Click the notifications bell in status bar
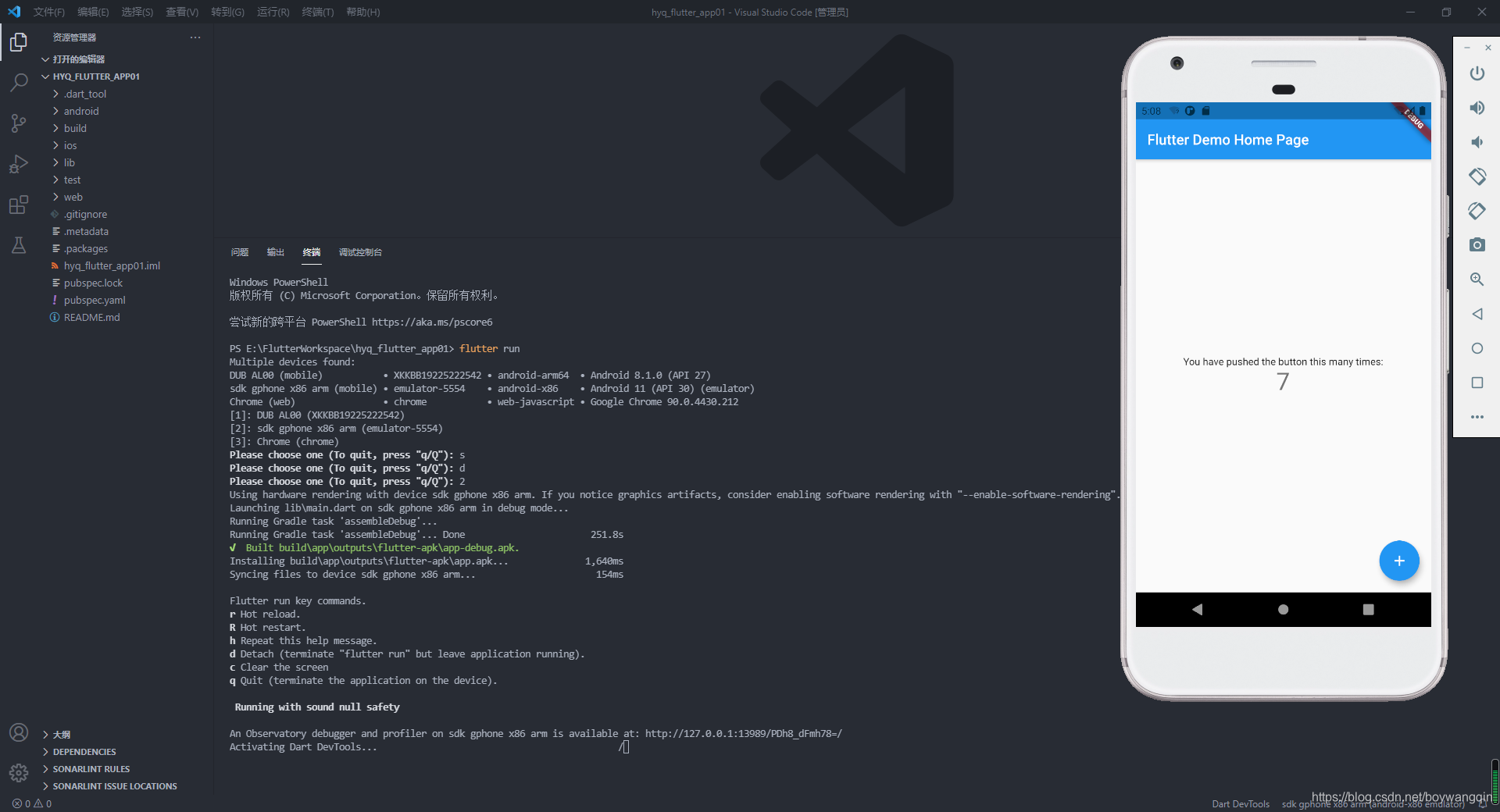This screenshot has height=812, width=1500. pos(1483,803)
